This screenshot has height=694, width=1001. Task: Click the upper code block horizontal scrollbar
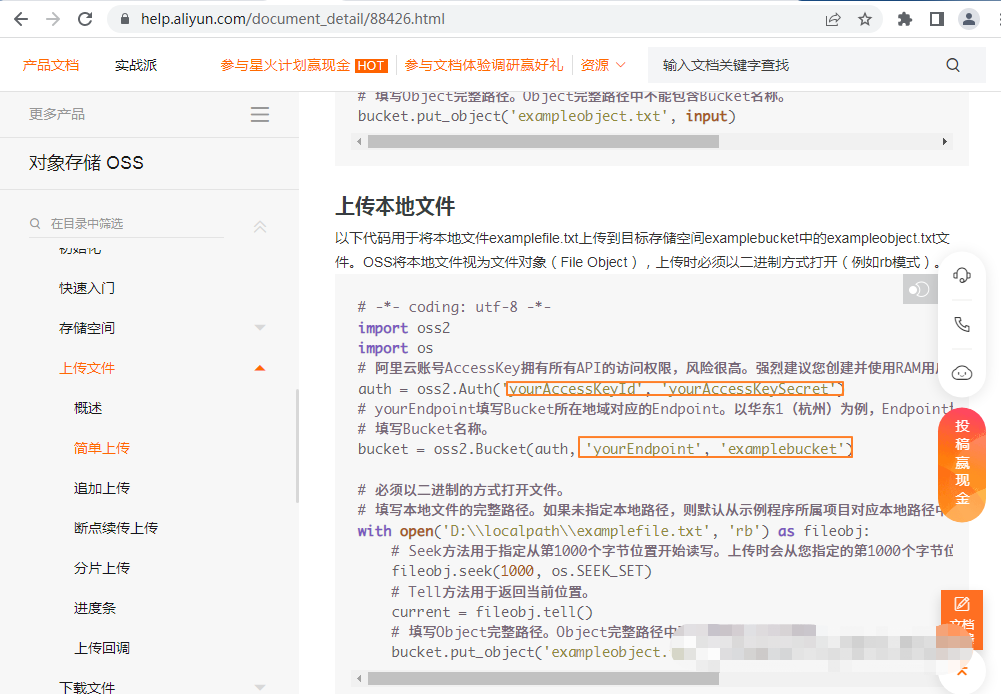tap(543, 141)
